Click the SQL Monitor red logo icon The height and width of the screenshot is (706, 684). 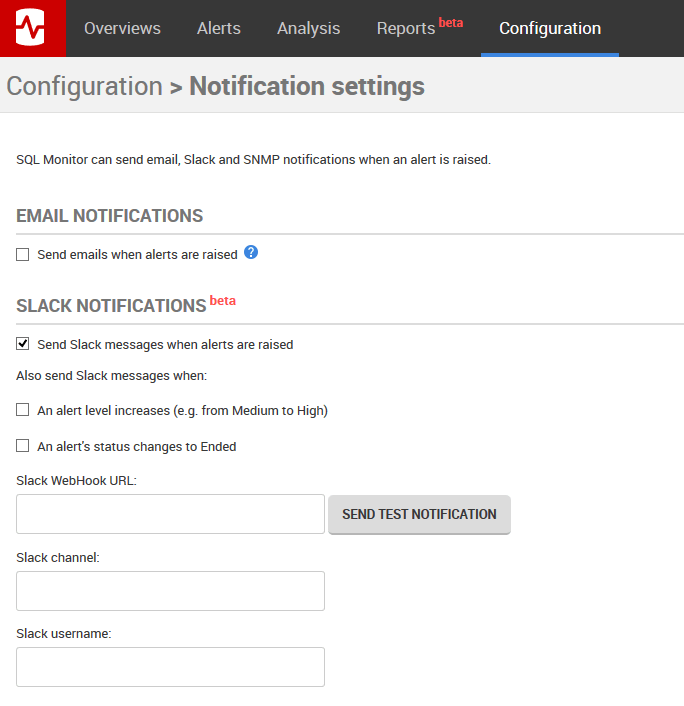(32, 28)
